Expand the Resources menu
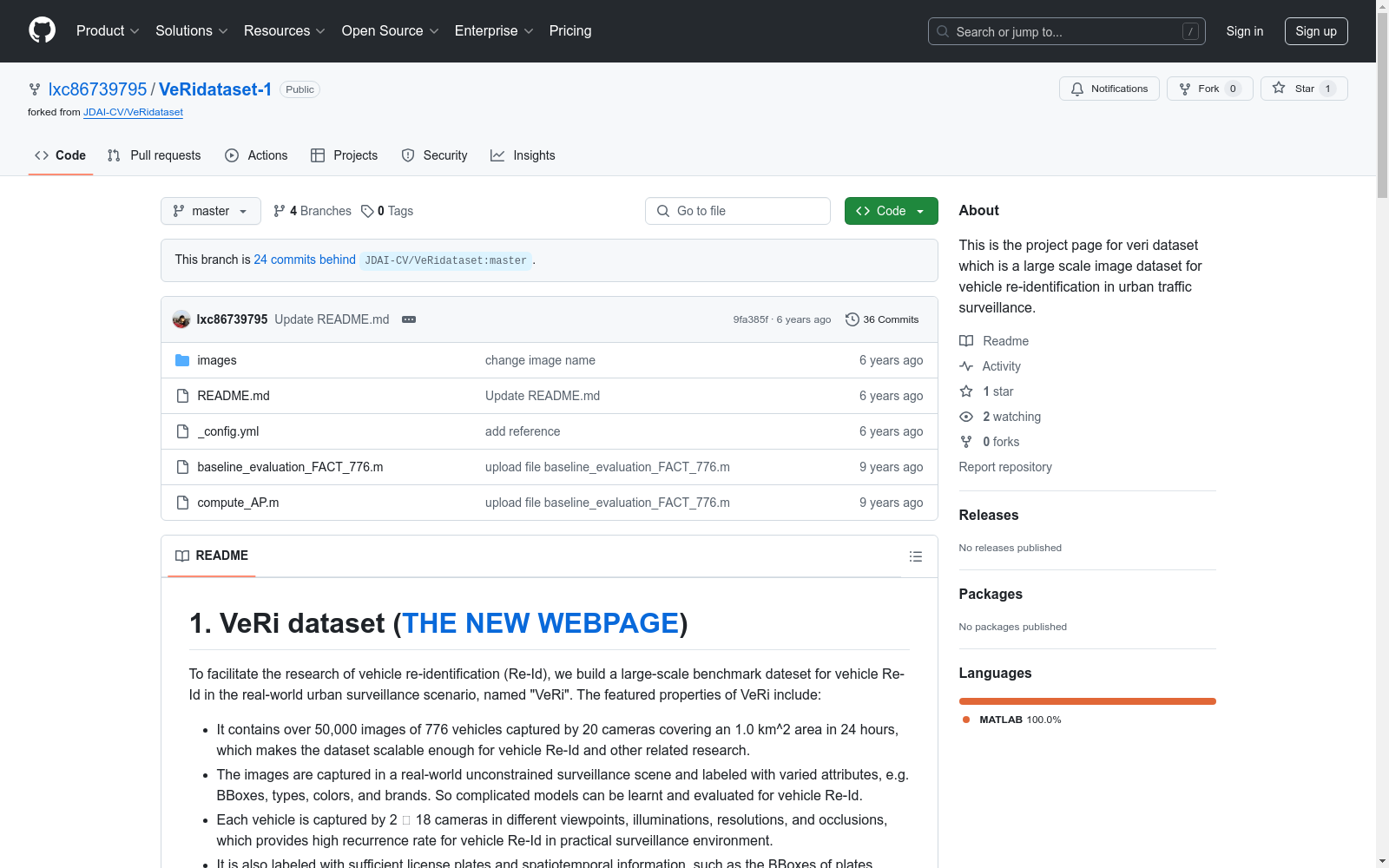1389x868 pixels. pyautogui.click(x=285, y=31)
